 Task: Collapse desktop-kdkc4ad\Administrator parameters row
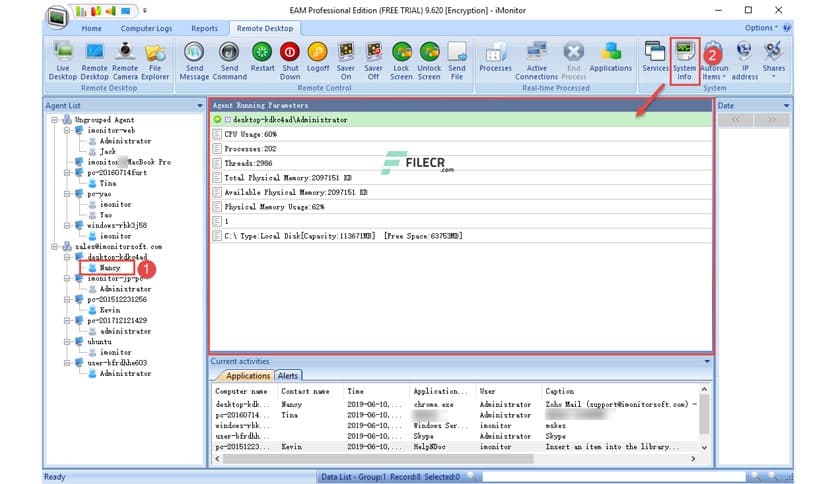[228, 120]
